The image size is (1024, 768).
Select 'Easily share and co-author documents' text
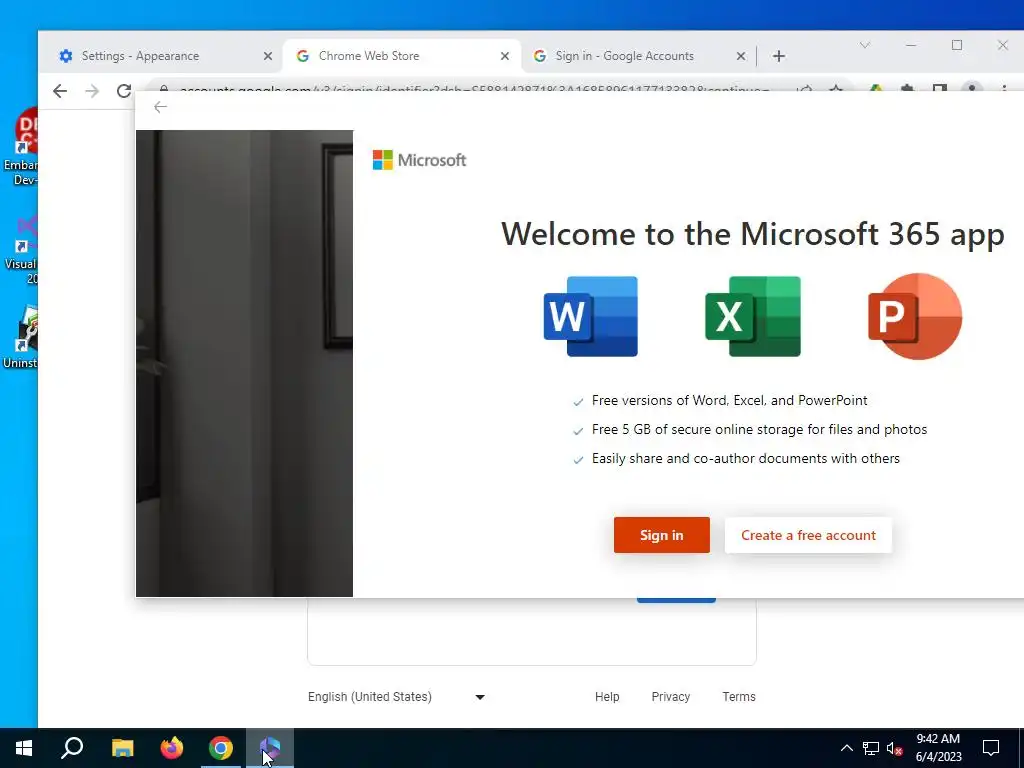746,458
